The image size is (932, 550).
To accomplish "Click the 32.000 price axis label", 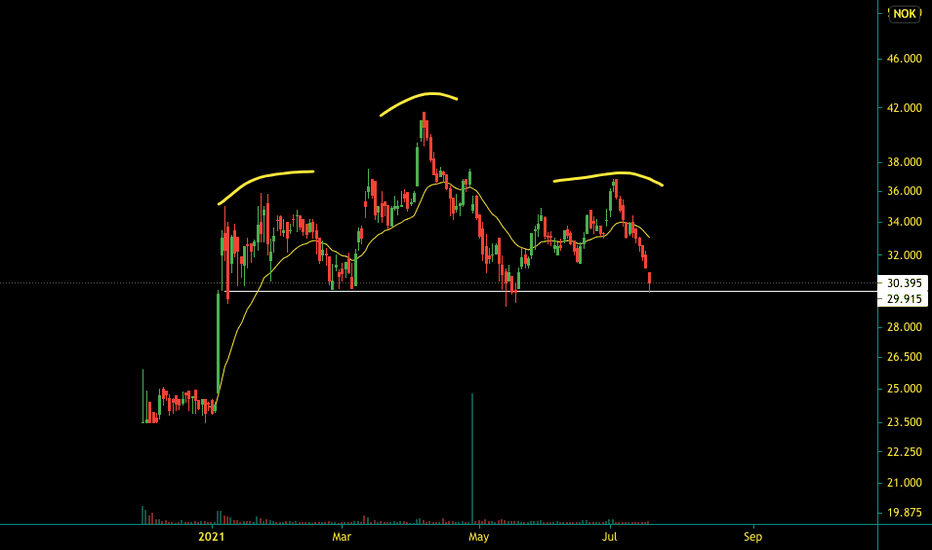I will 904,255.
